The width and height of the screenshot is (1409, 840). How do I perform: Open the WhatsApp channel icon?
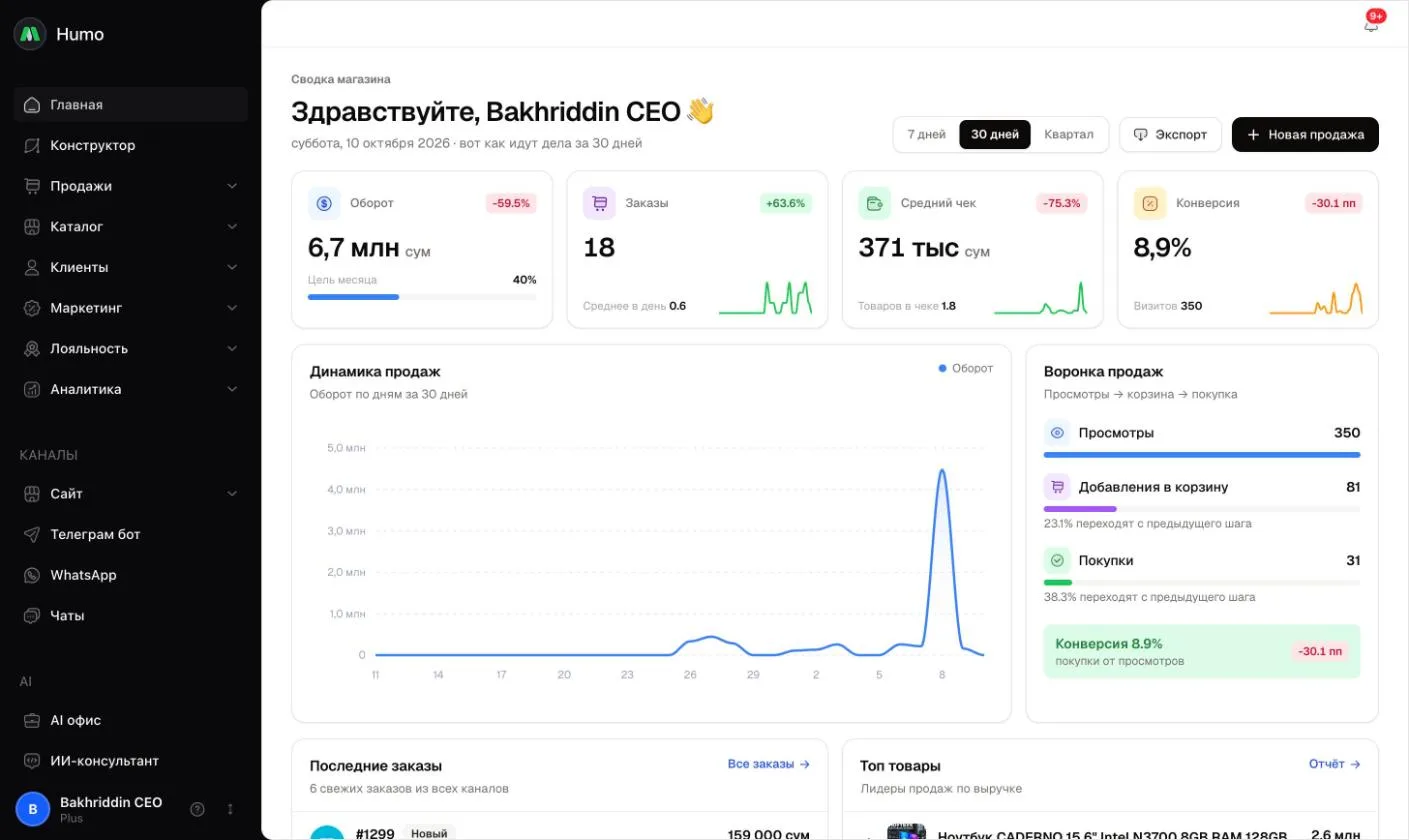tap(32, 575)
